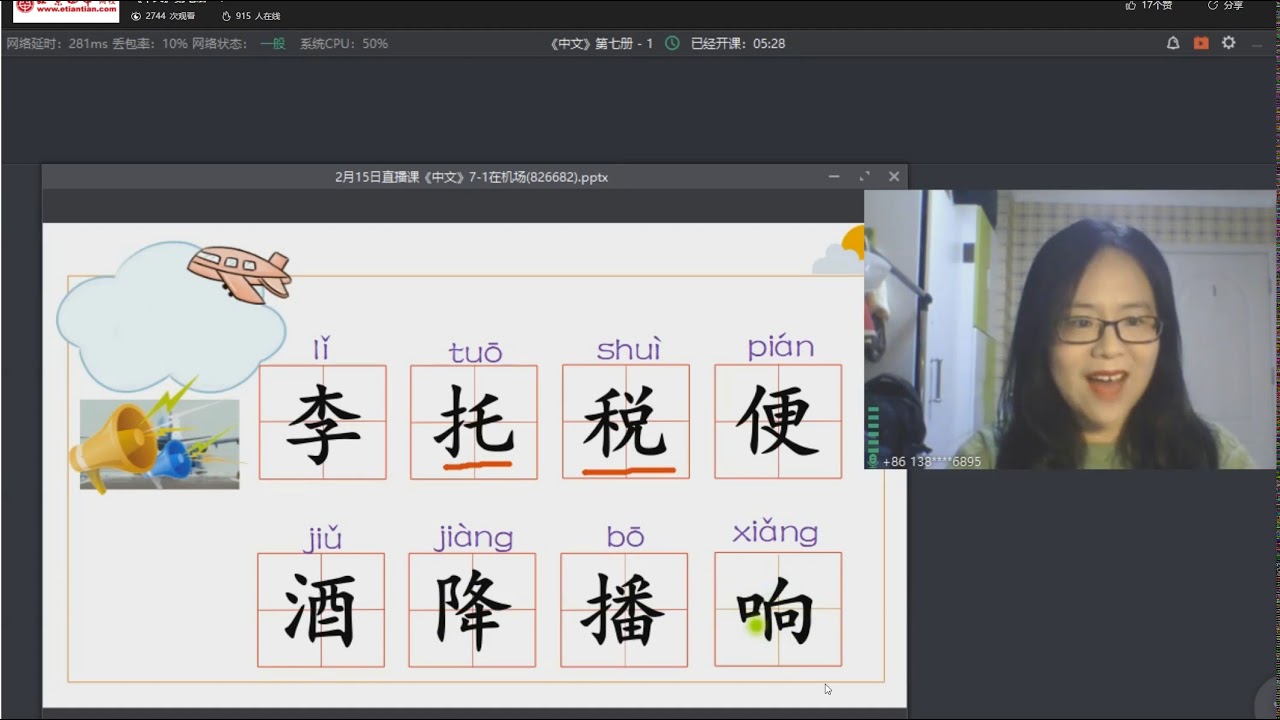1280x720 pixels.
Task: Click the green microphone level indicator on webcam
Action: [x=873, y=436]
